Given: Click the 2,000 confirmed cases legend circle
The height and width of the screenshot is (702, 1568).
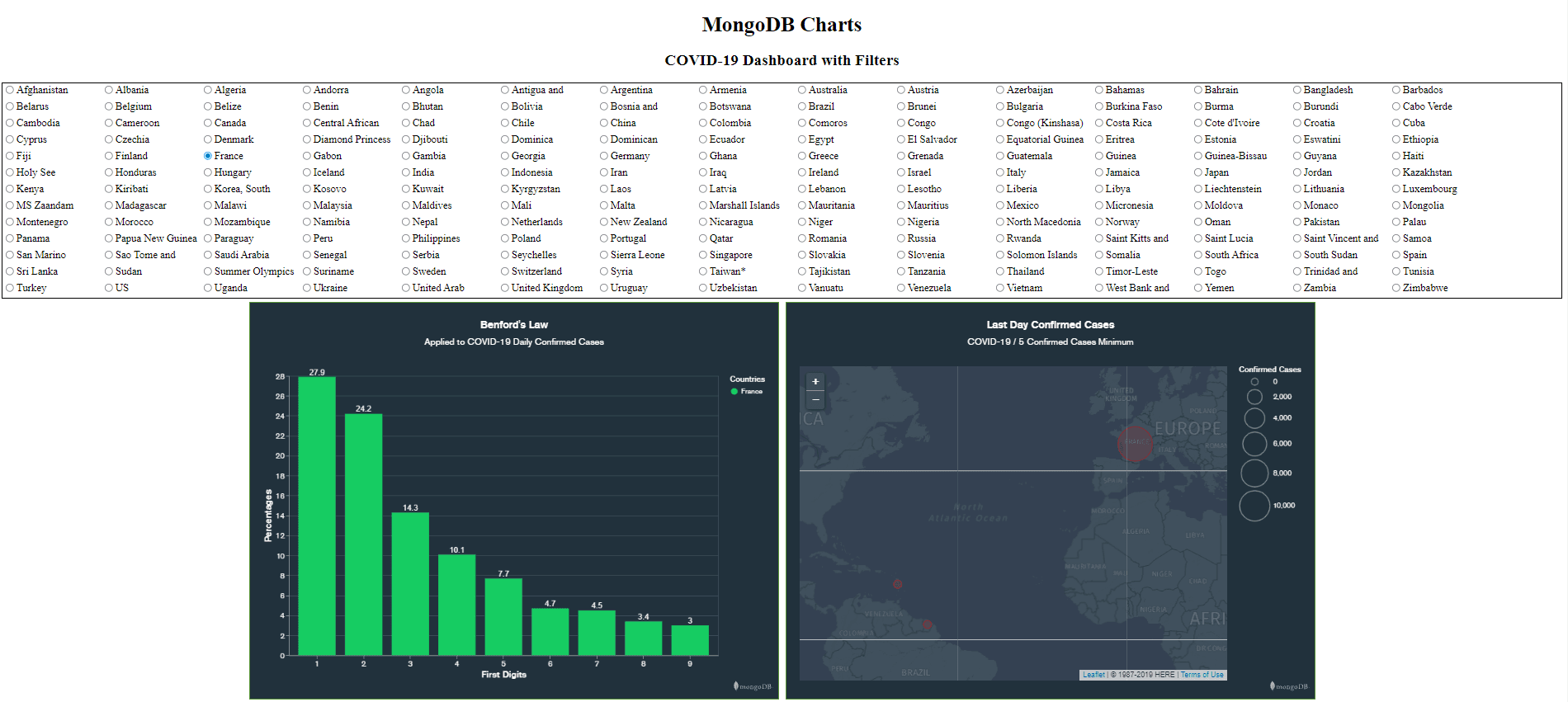Looking at the screenshot, I should 1254,397.
